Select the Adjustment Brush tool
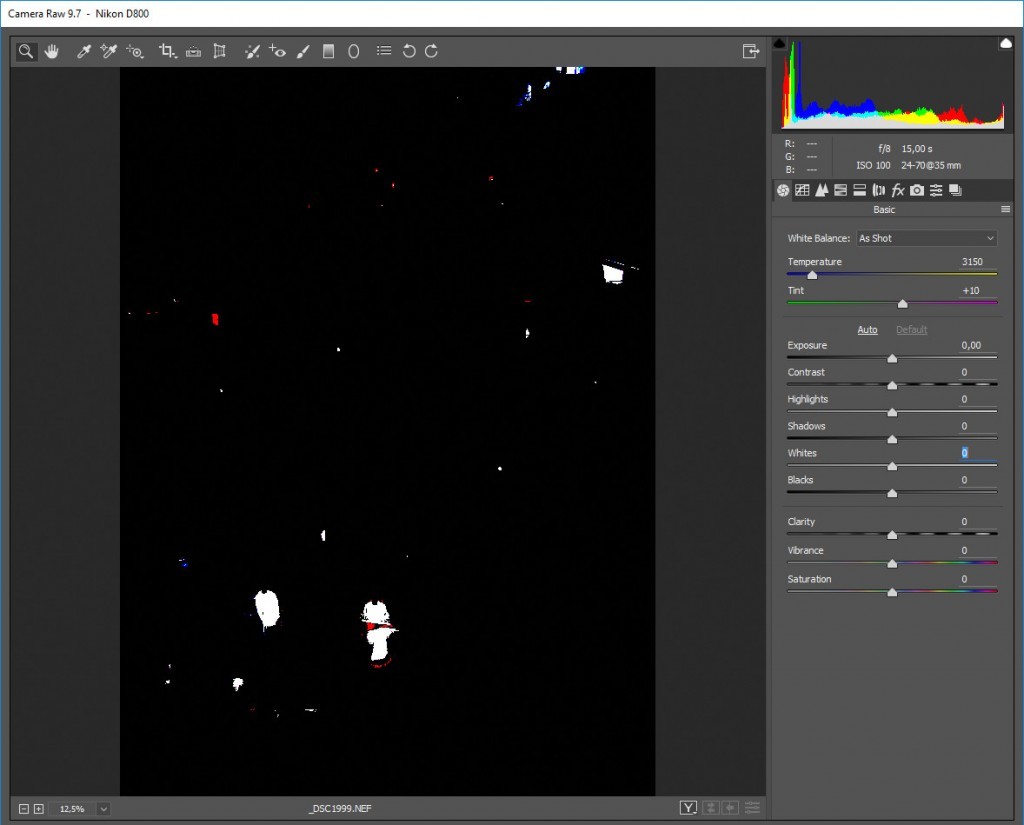 tap(303, 51)
